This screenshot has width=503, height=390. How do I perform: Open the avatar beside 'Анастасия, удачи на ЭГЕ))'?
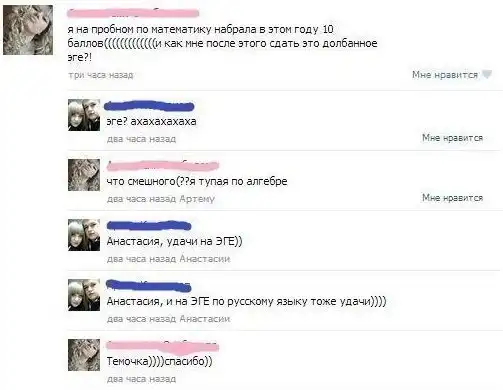[x=84, y=235]
